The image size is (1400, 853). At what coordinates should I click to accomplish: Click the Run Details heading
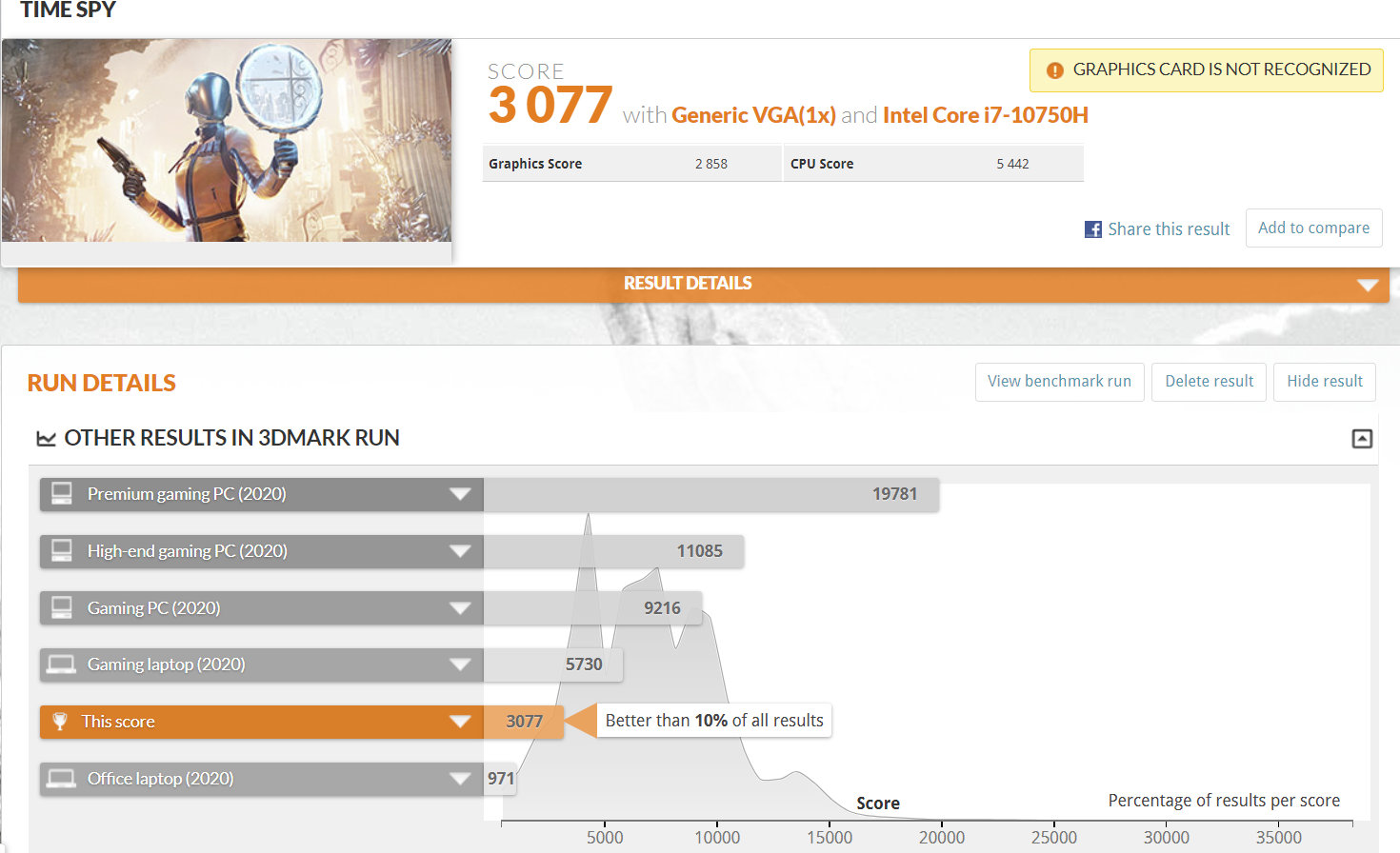pos(102,383)
